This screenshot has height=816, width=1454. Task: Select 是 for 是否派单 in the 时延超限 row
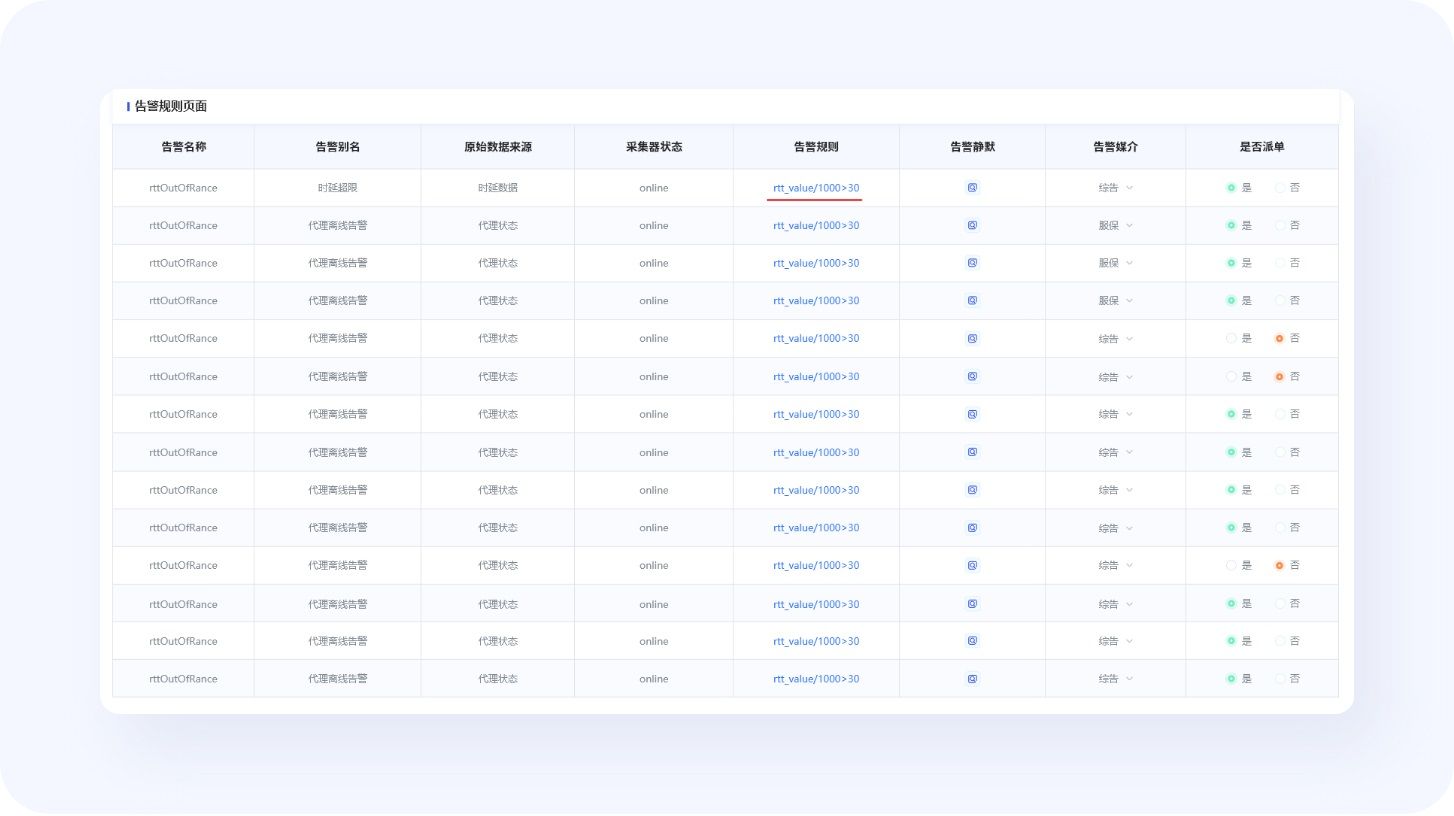1232,187
